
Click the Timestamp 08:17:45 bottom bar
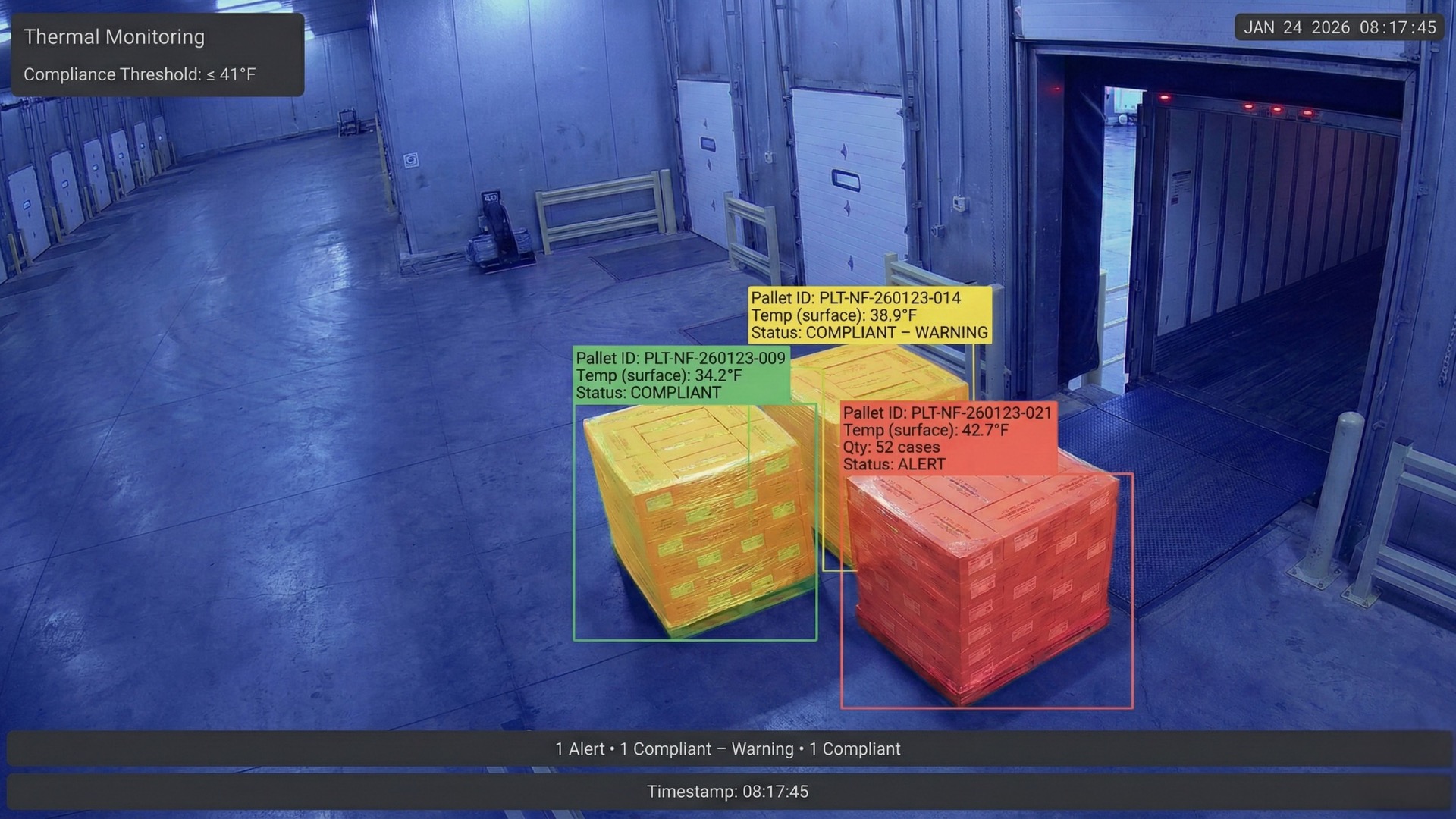[728, 792]
